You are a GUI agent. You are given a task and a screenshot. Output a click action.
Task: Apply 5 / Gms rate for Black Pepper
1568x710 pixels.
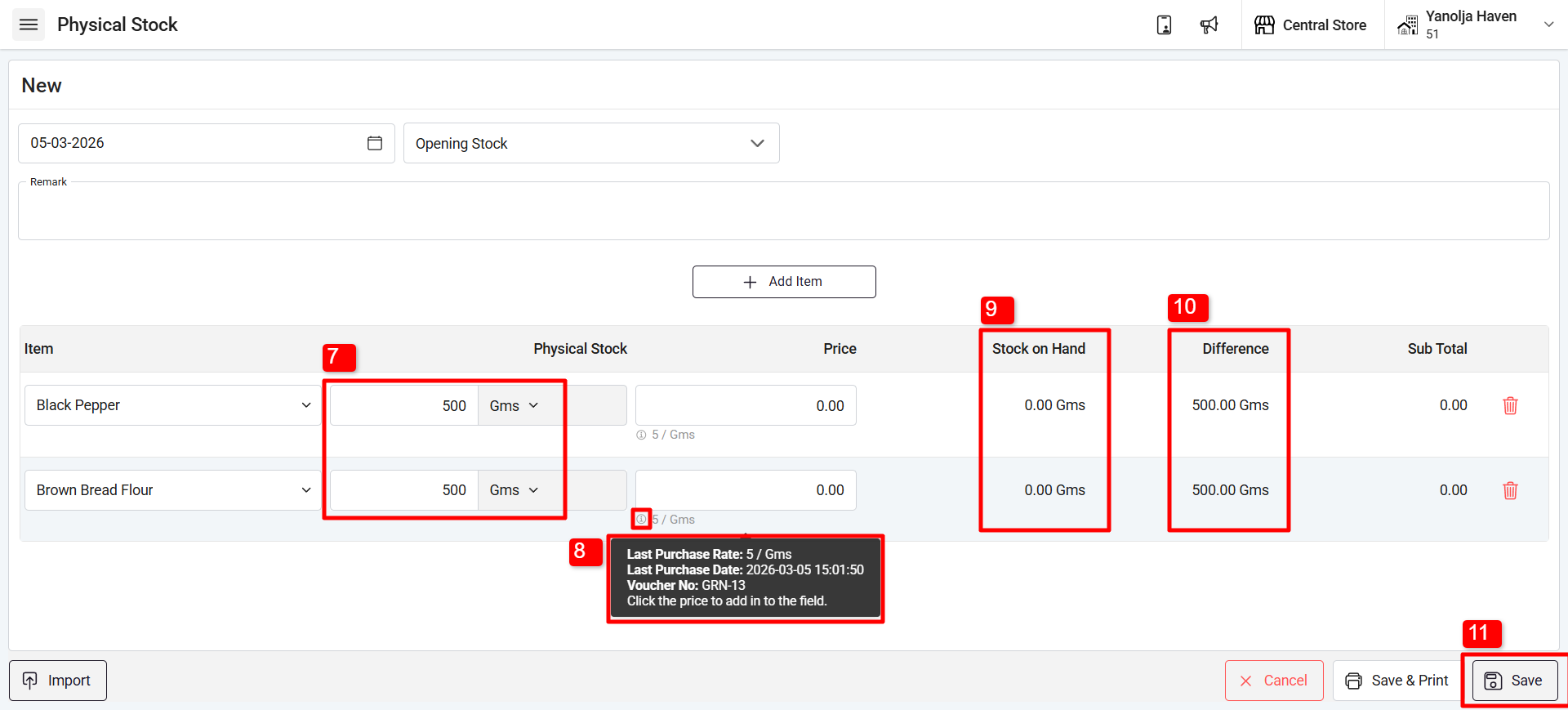673,435
